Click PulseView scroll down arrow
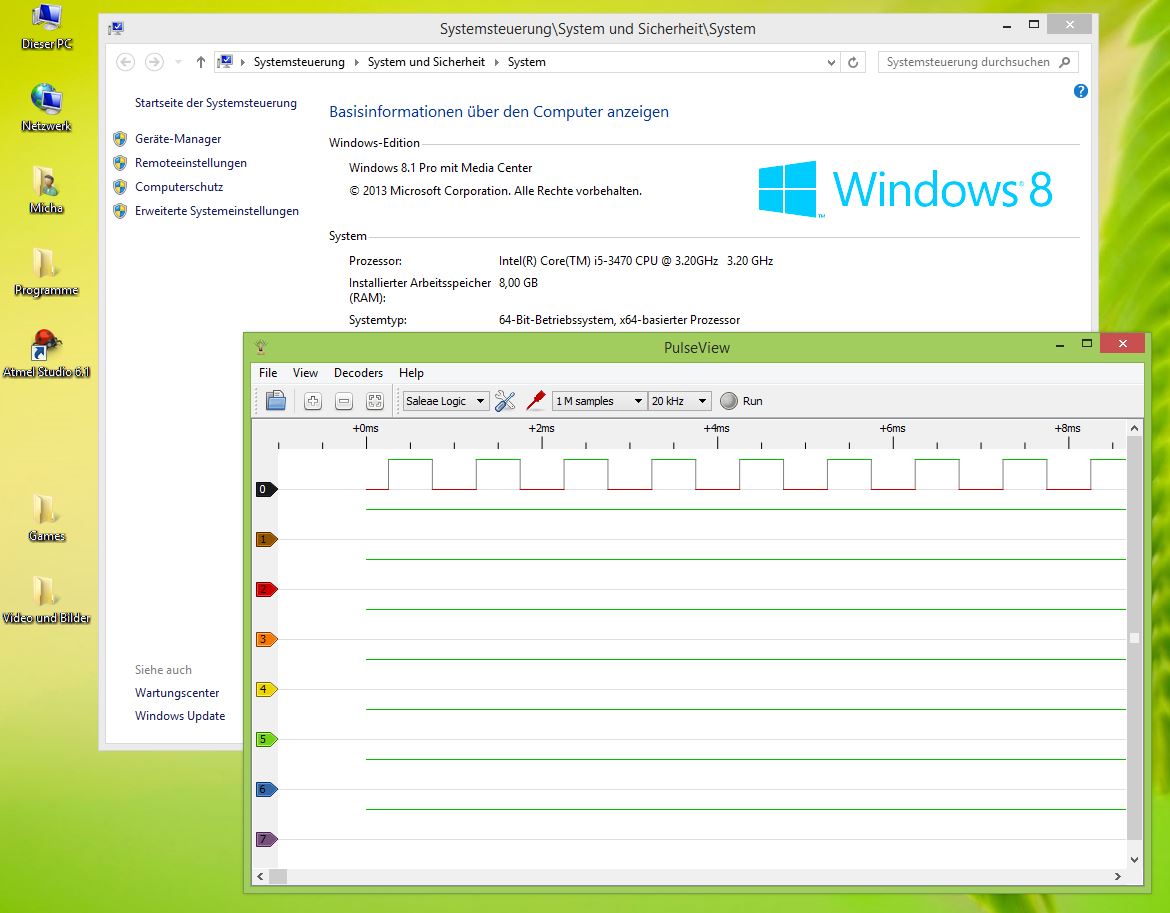 pos(1134,859)
